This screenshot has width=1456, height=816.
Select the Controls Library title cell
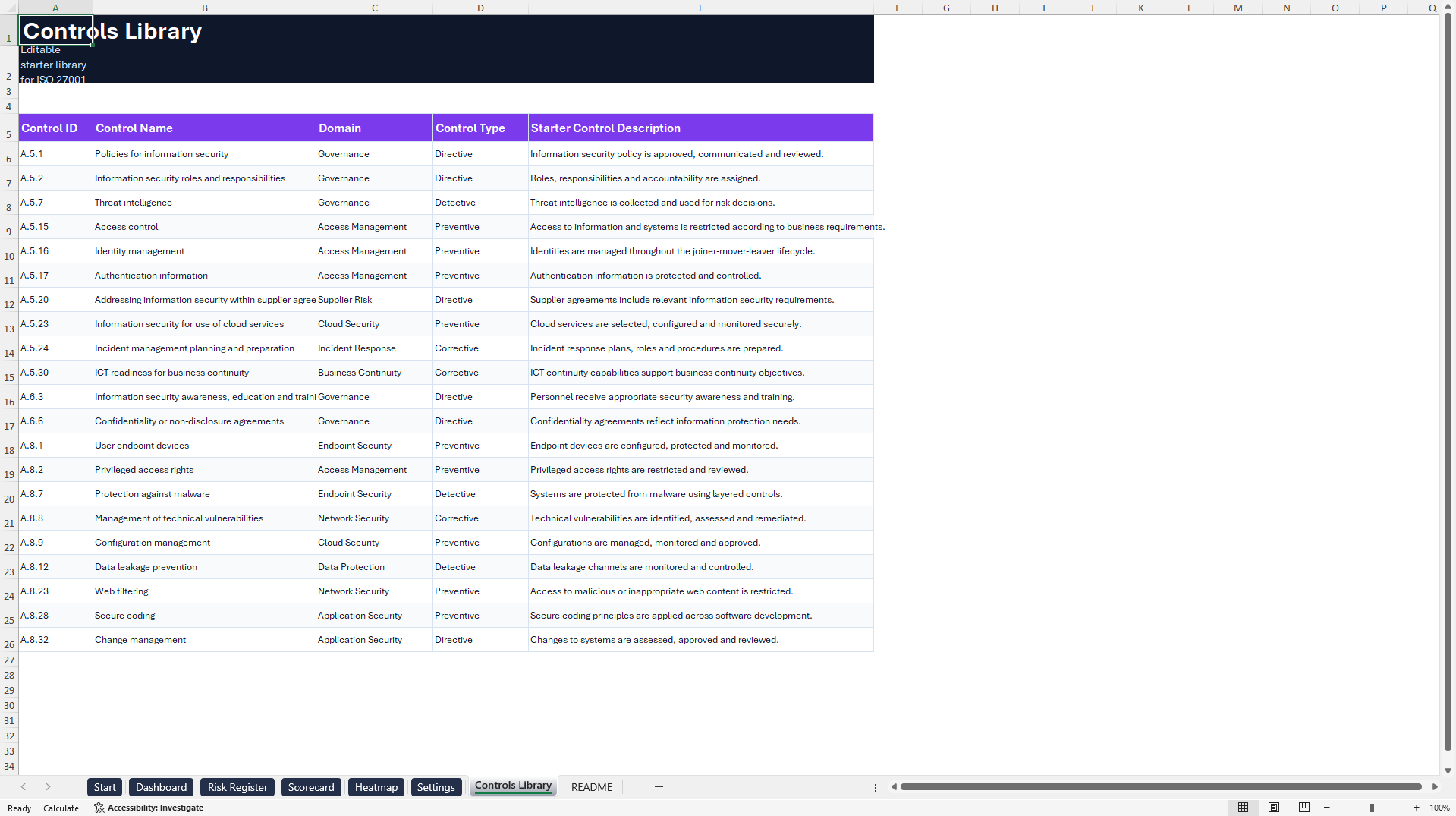coord(55,30)
